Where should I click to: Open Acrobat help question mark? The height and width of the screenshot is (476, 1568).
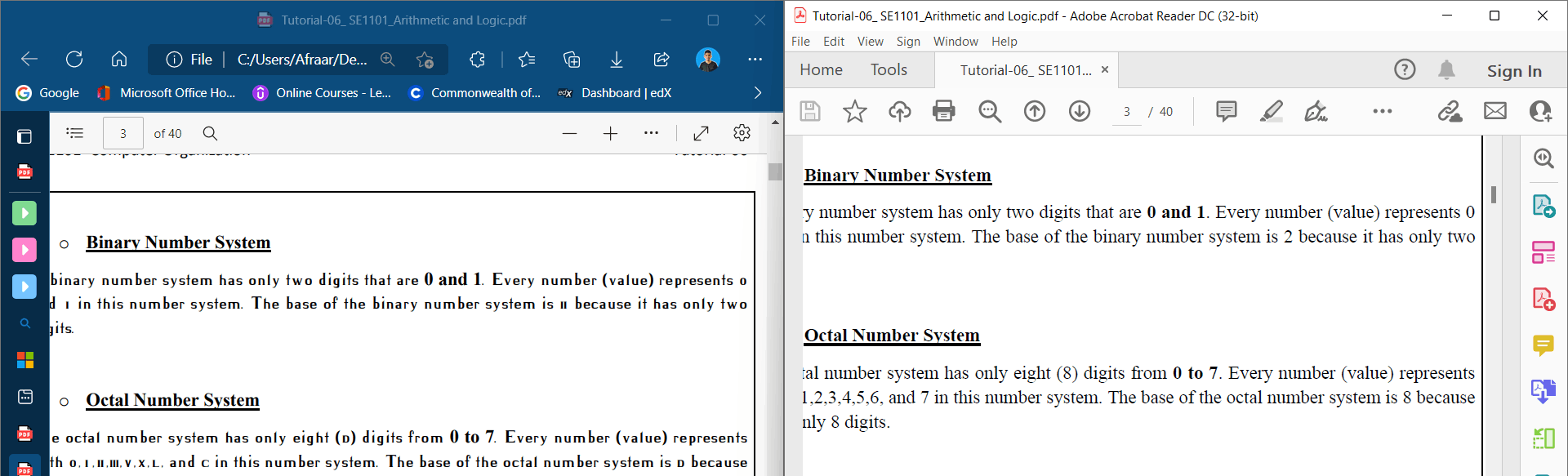tap(1405, 70)
